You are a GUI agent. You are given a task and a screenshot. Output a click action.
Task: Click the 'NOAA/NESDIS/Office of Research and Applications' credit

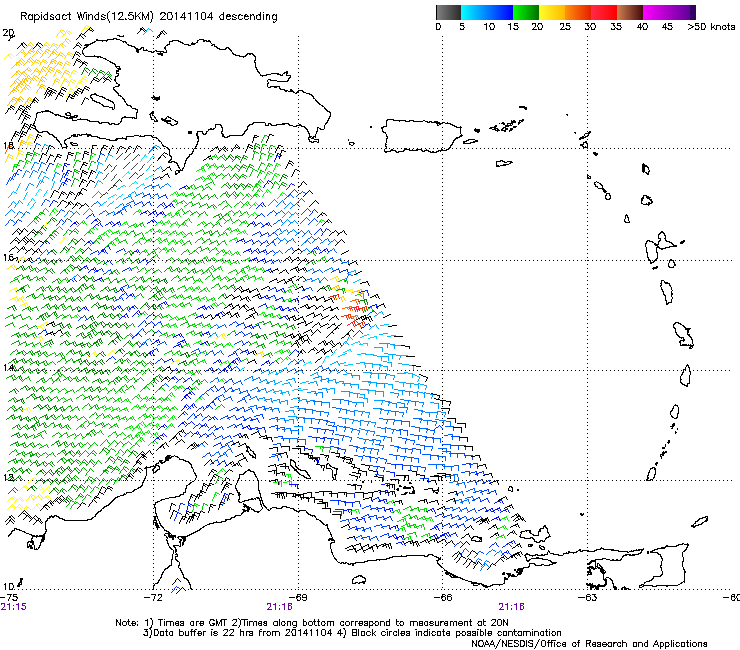coord(589,643)
